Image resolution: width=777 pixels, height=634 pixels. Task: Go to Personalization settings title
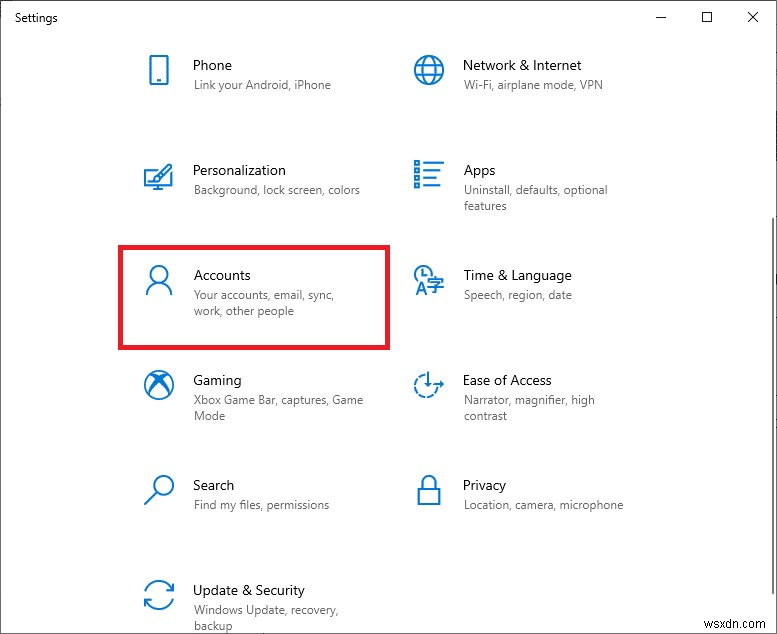pyautogui.click(x=239, y=170)
